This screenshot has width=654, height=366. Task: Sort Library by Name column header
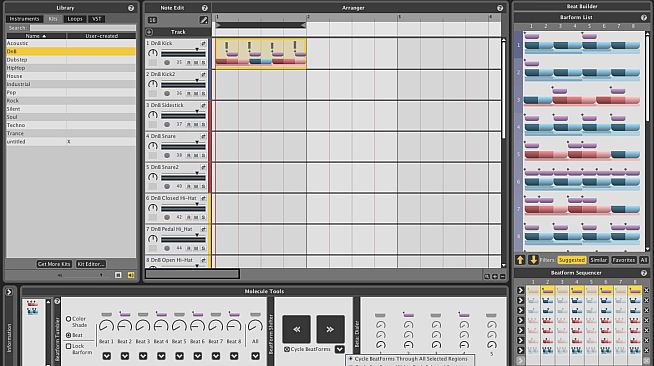coord(36,36)
